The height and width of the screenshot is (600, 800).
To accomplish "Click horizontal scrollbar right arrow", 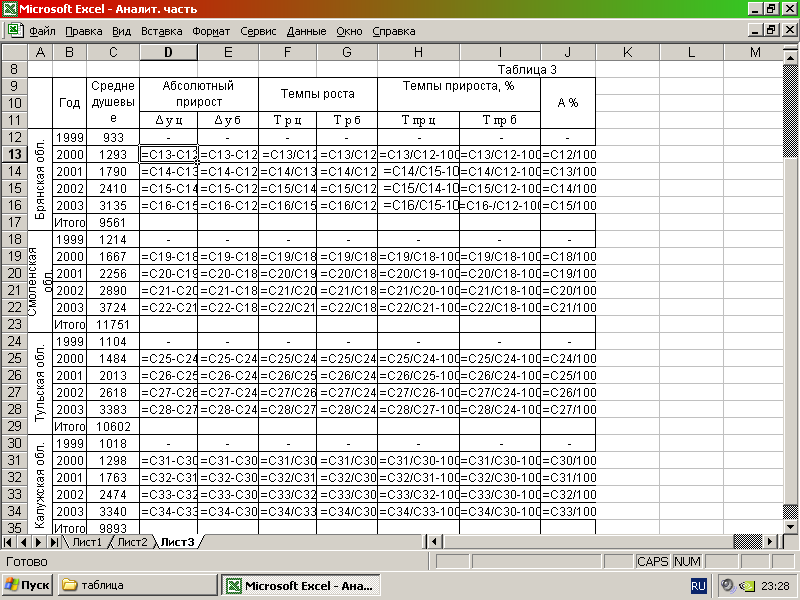I will point(770,541).
